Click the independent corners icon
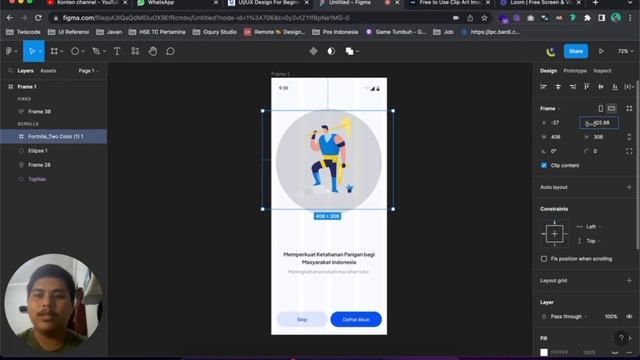The image size is (640, 360). (629, 151)
